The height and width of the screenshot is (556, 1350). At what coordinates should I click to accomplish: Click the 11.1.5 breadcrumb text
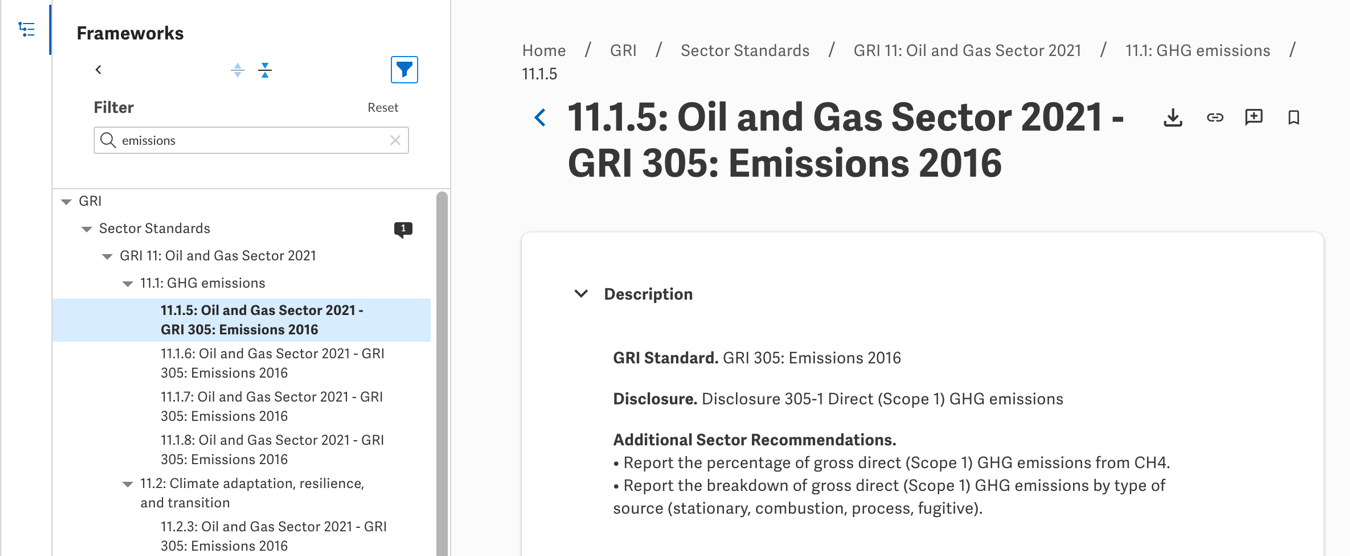(x=540, y=74)
